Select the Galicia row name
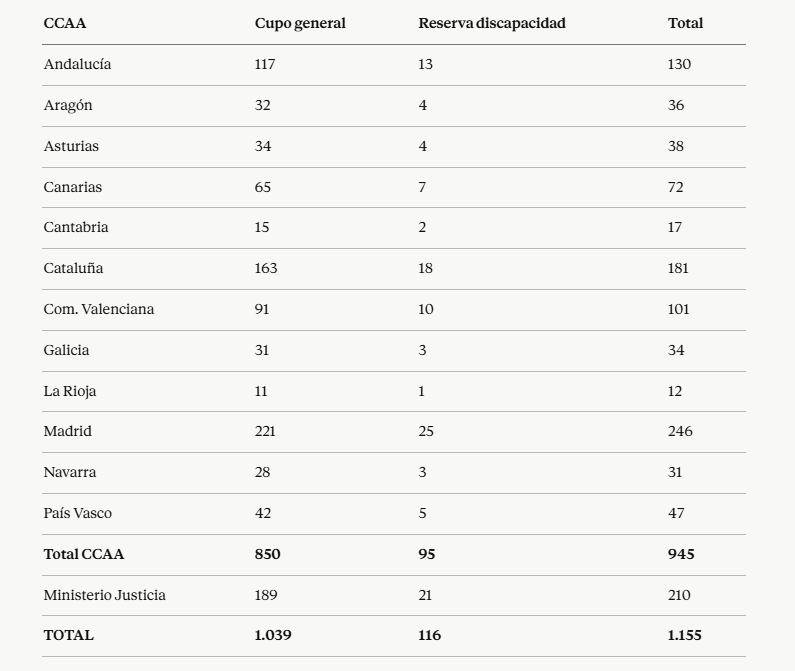This screenshot has width=795, height=671. coord(66,350)
